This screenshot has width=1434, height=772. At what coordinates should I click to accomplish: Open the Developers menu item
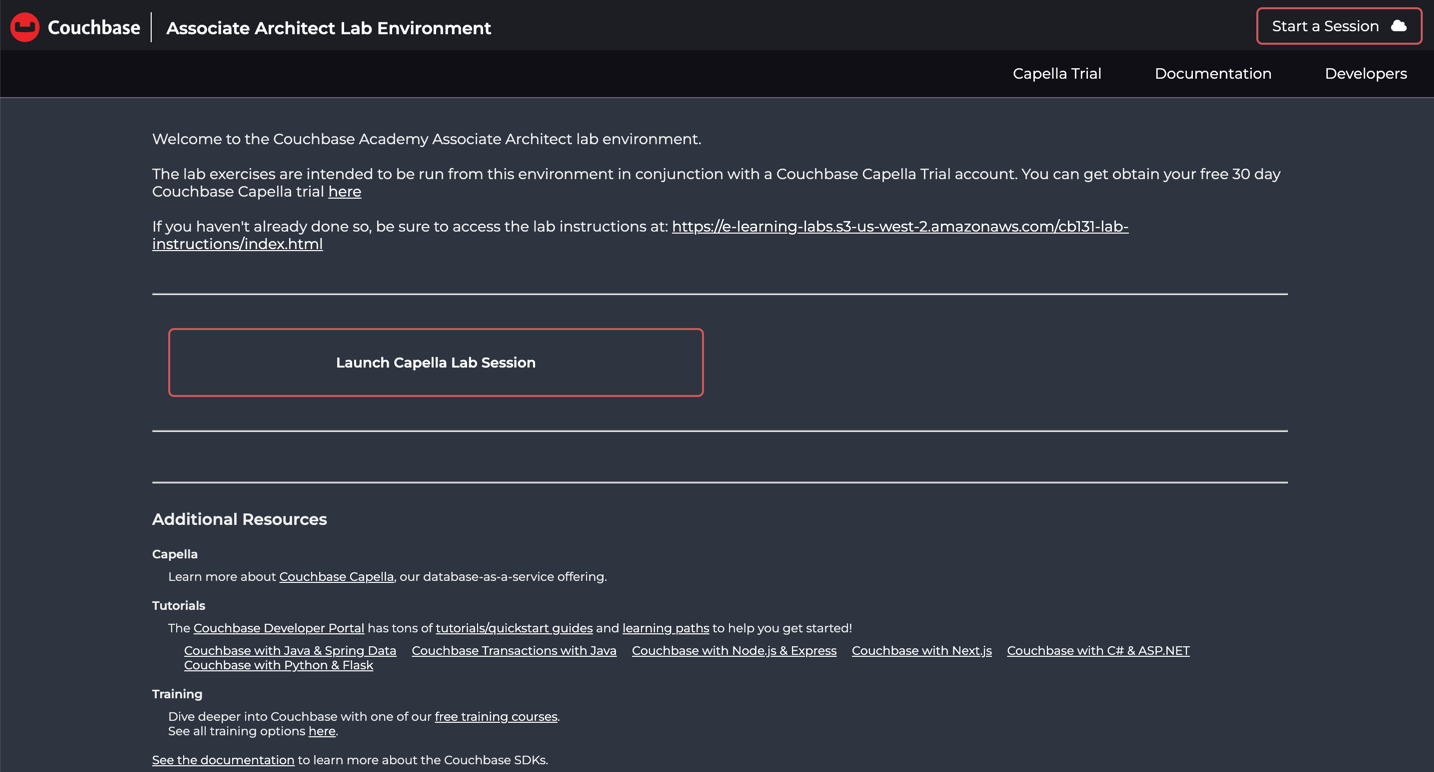click(x=1366, y=74)
